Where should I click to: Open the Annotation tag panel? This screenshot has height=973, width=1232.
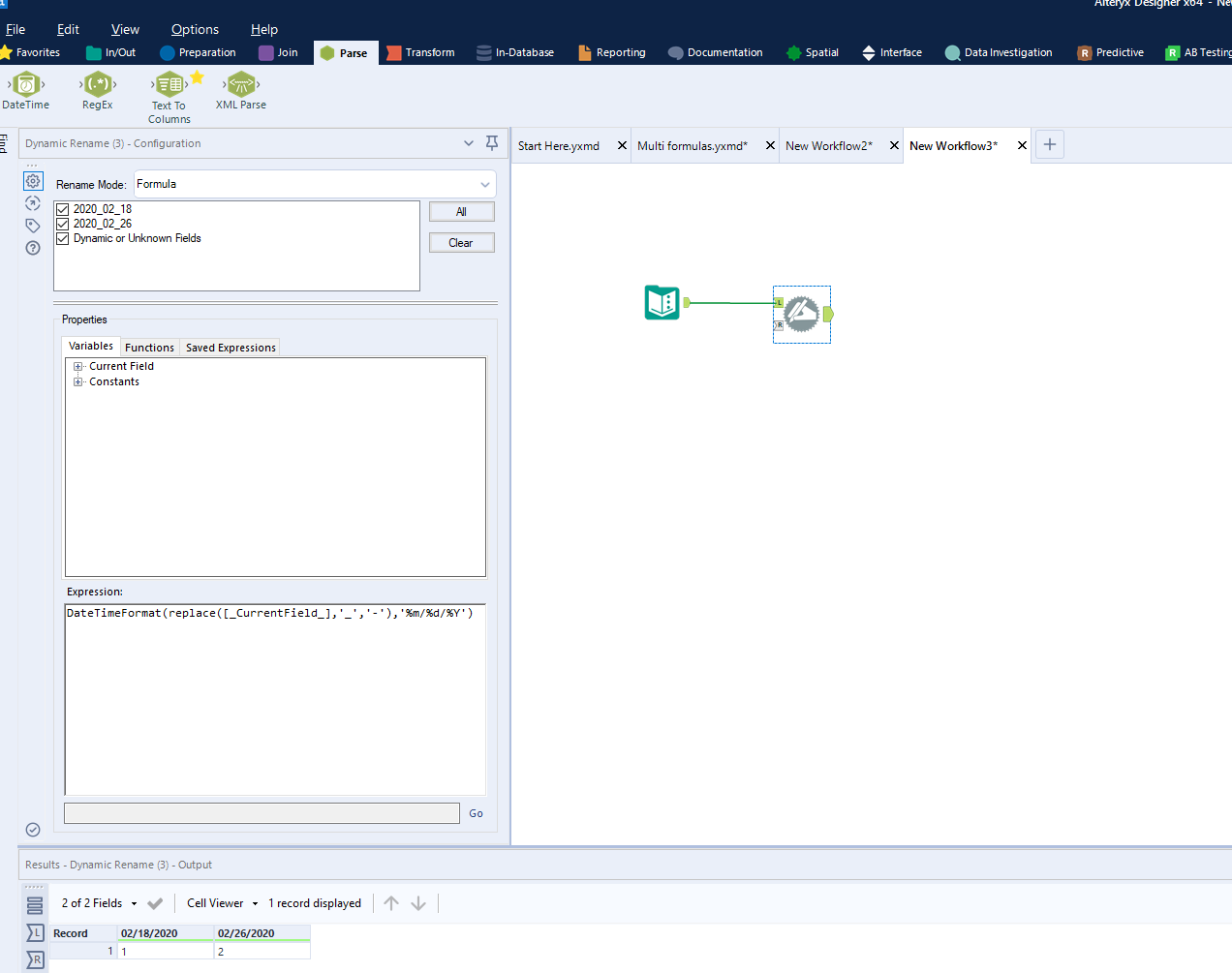(x=32, y=225)
